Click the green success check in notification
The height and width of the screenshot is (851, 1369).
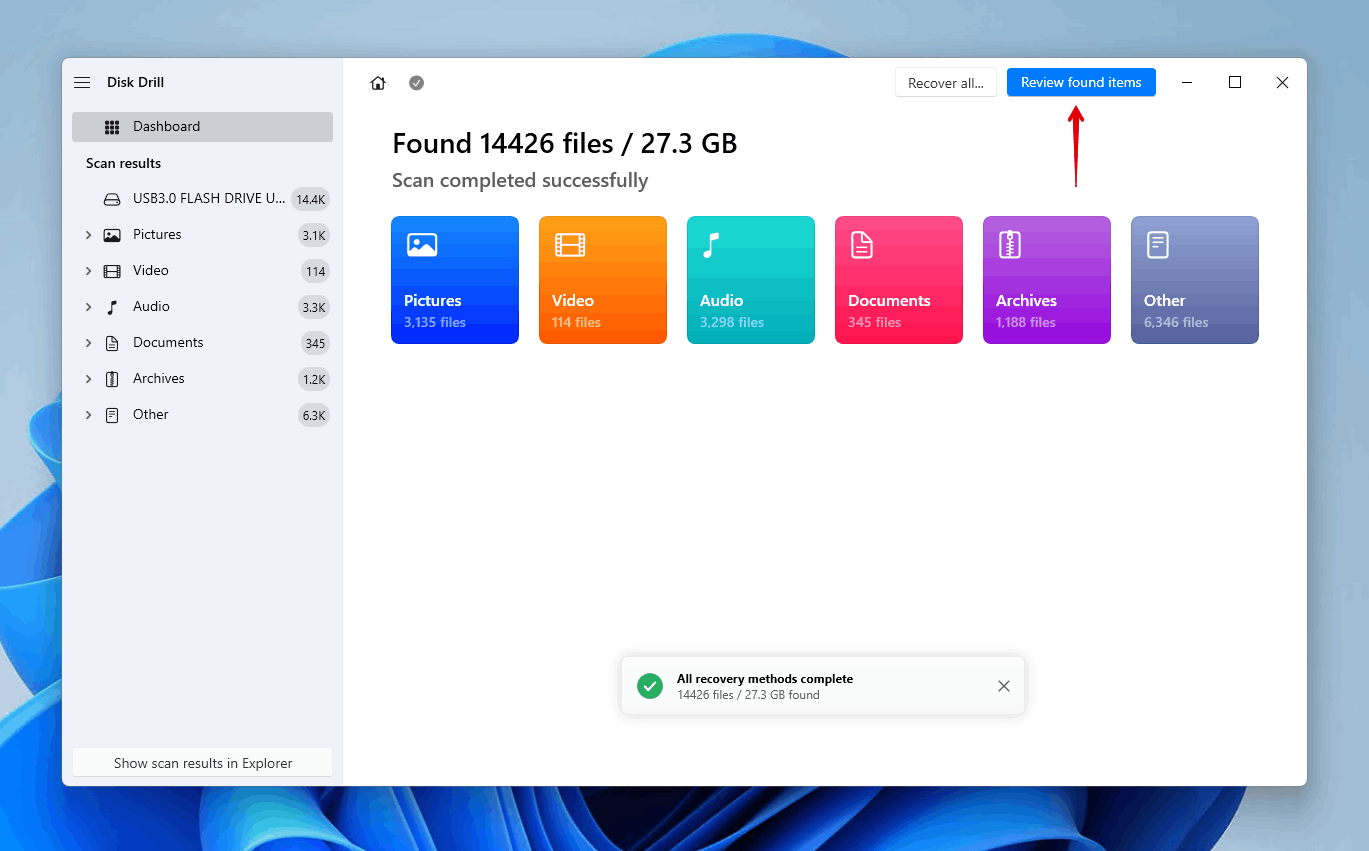coord(650,686)
